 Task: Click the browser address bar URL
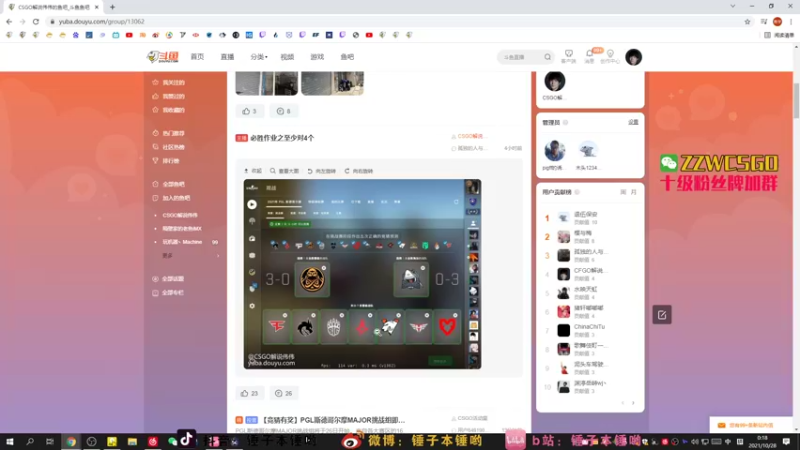pos(102,21)
